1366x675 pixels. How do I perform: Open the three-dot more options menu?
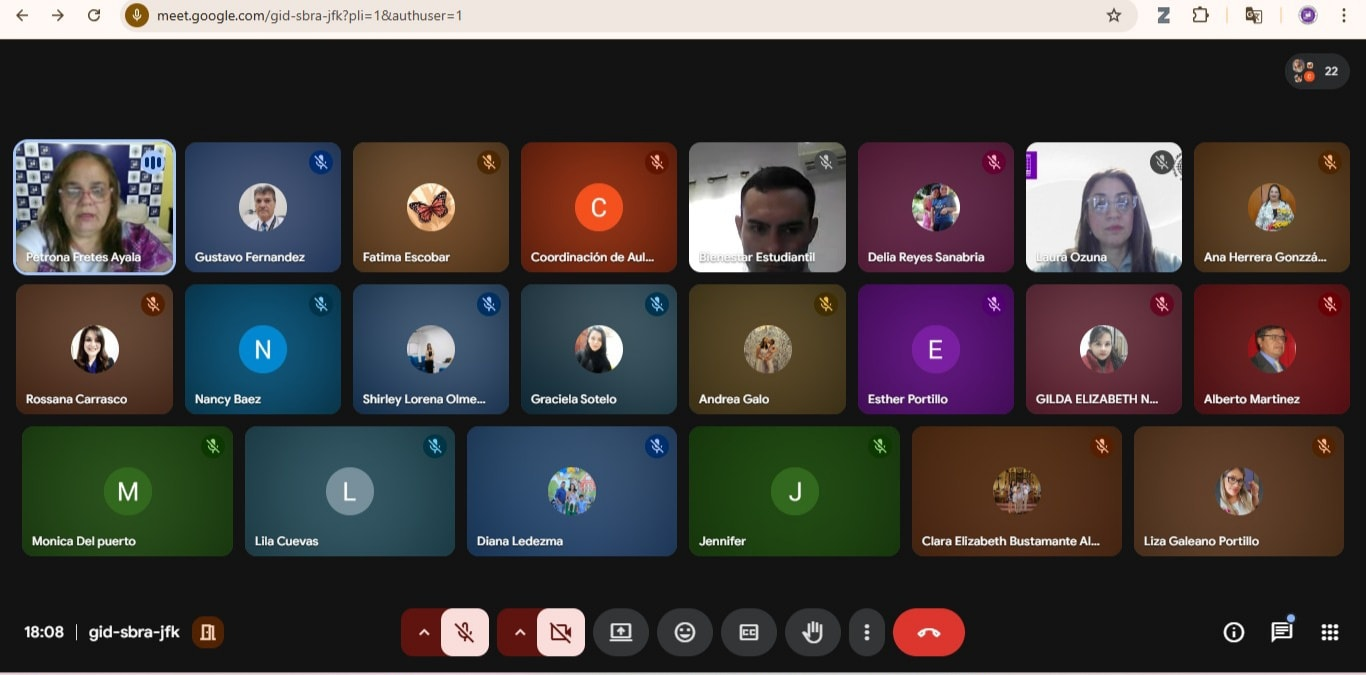coord(866,632)
